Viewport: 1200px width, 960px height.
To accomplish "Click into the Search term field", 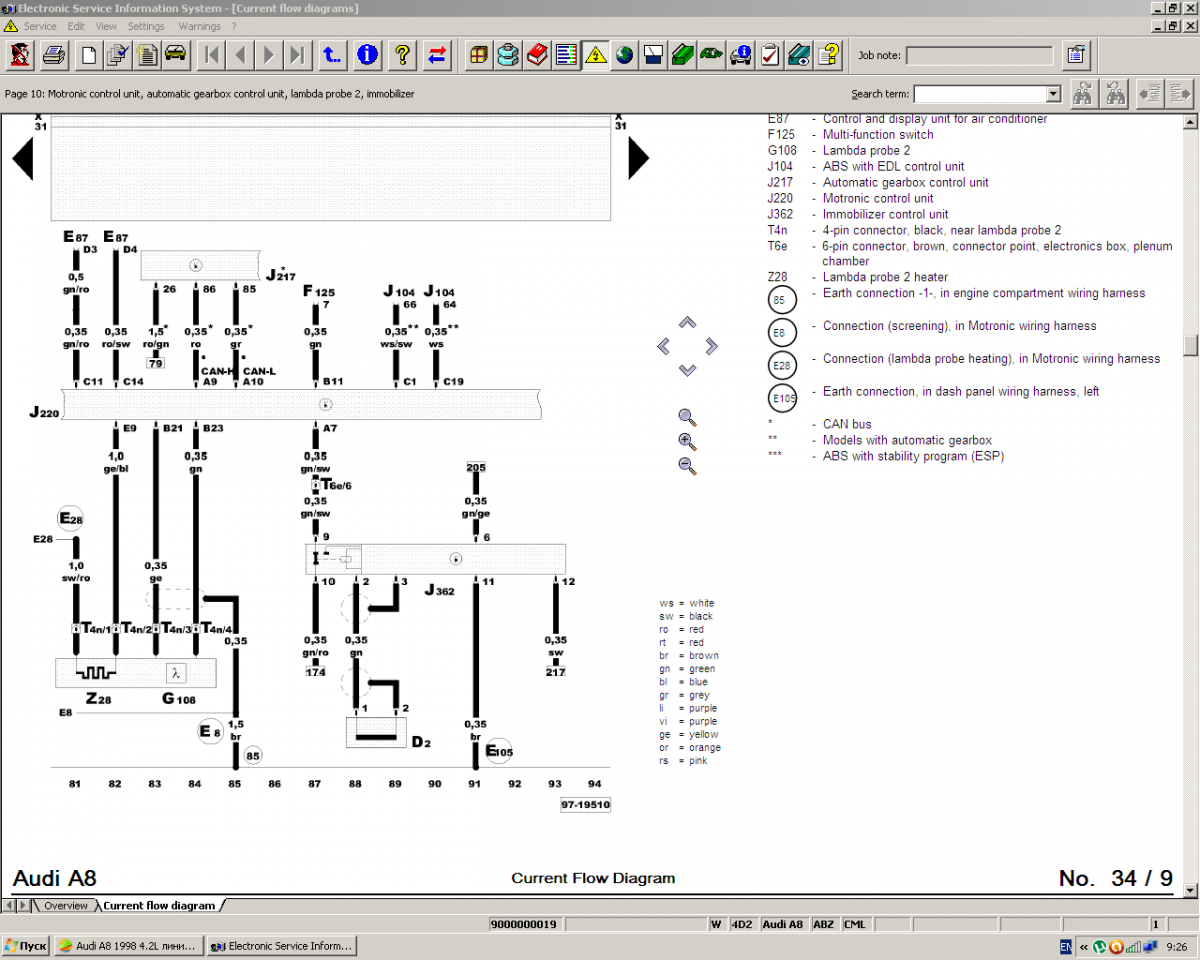I will [x=980, y=94].
